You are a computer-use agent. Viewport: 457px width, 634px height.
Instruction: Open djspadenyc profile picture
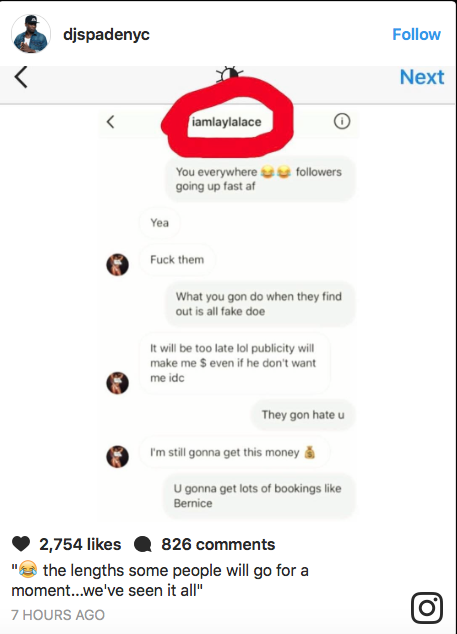31,34
